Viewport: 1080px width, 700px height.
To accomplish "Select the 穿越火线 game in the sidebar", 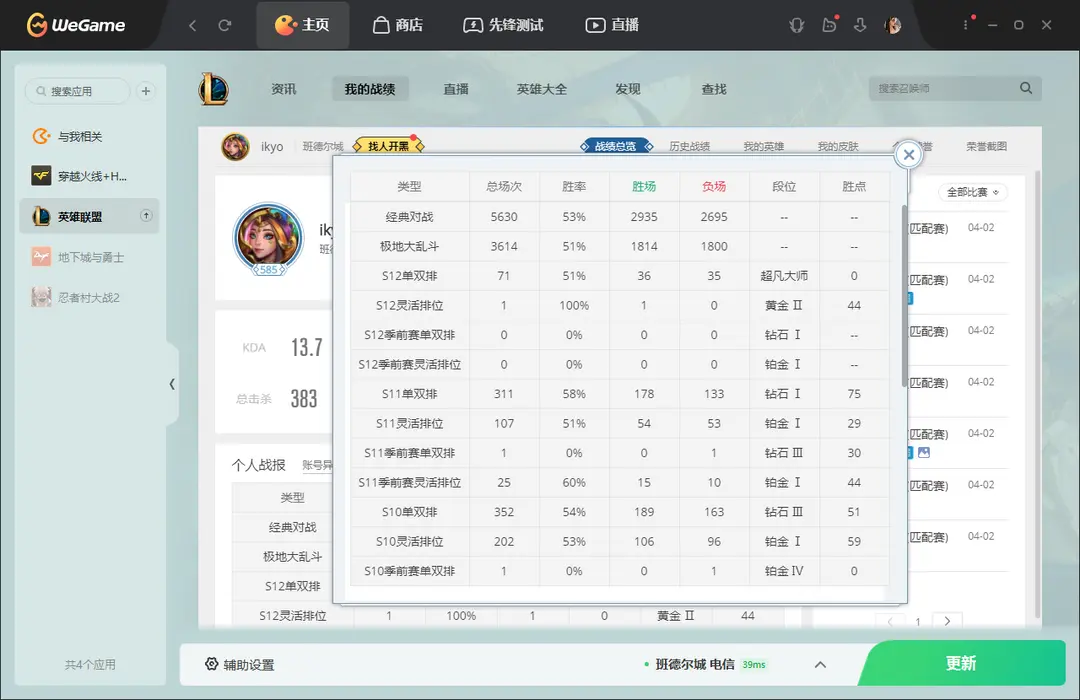I will click(x=90, y=176).
